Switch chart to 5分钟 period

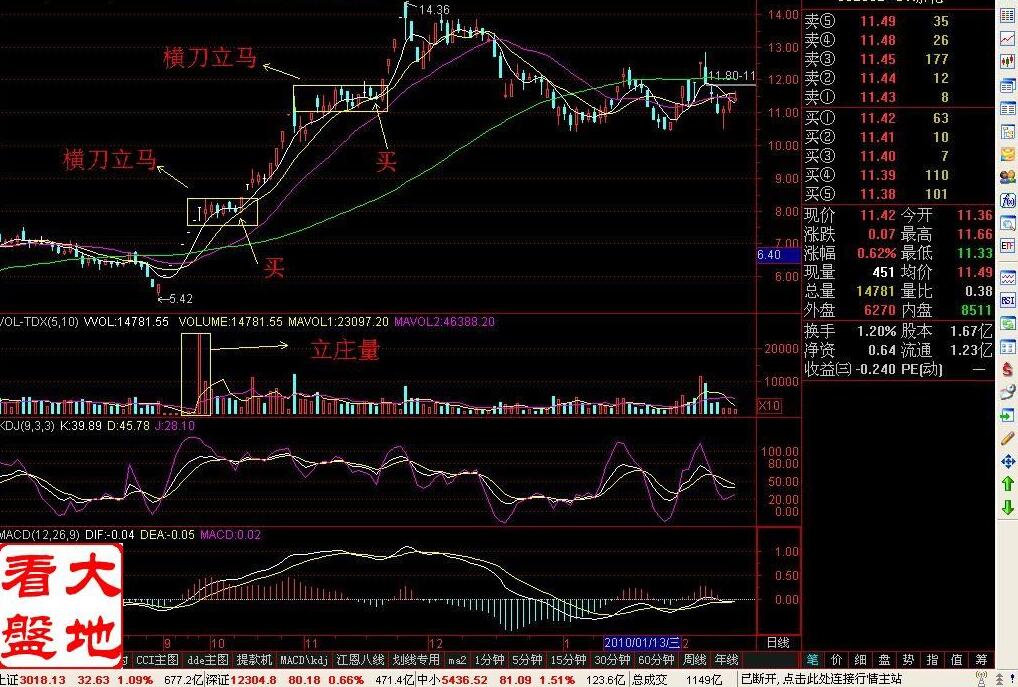click(x=527, y=660)
